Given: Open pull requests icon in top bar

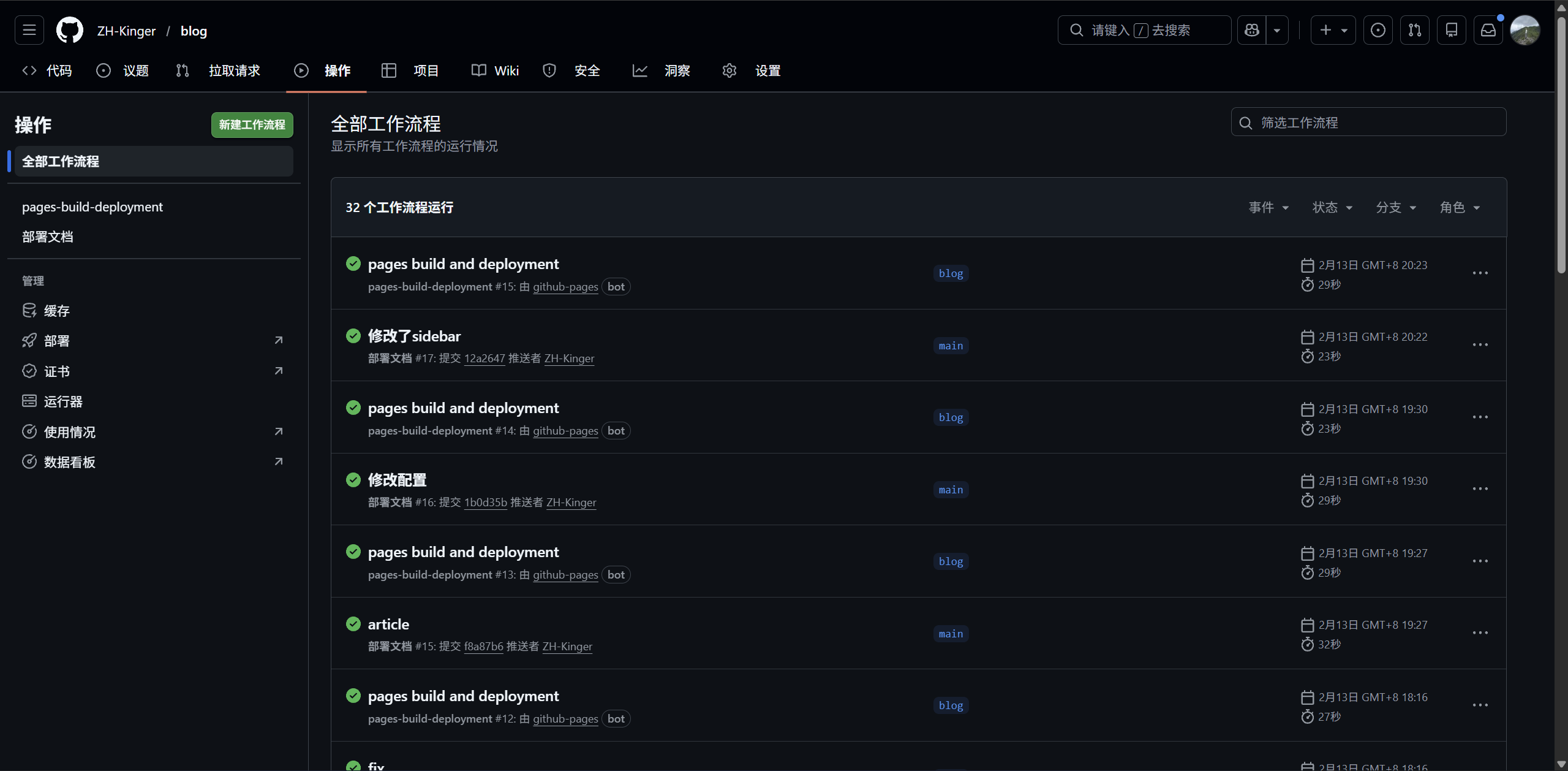Looking at the screenshot, I should (x=1415, y=30).
